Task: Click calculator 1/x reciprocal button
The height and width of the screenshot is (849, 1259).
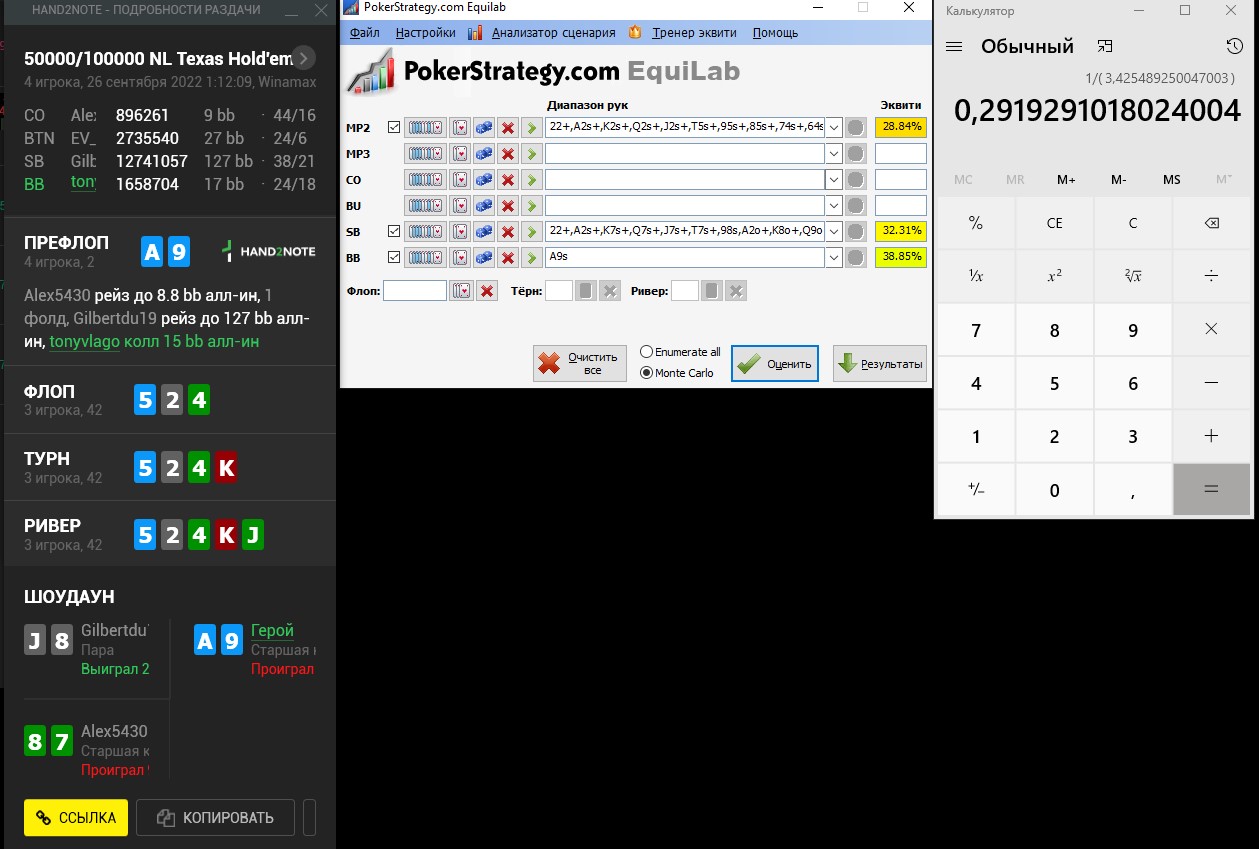Action: click(976, 277)
